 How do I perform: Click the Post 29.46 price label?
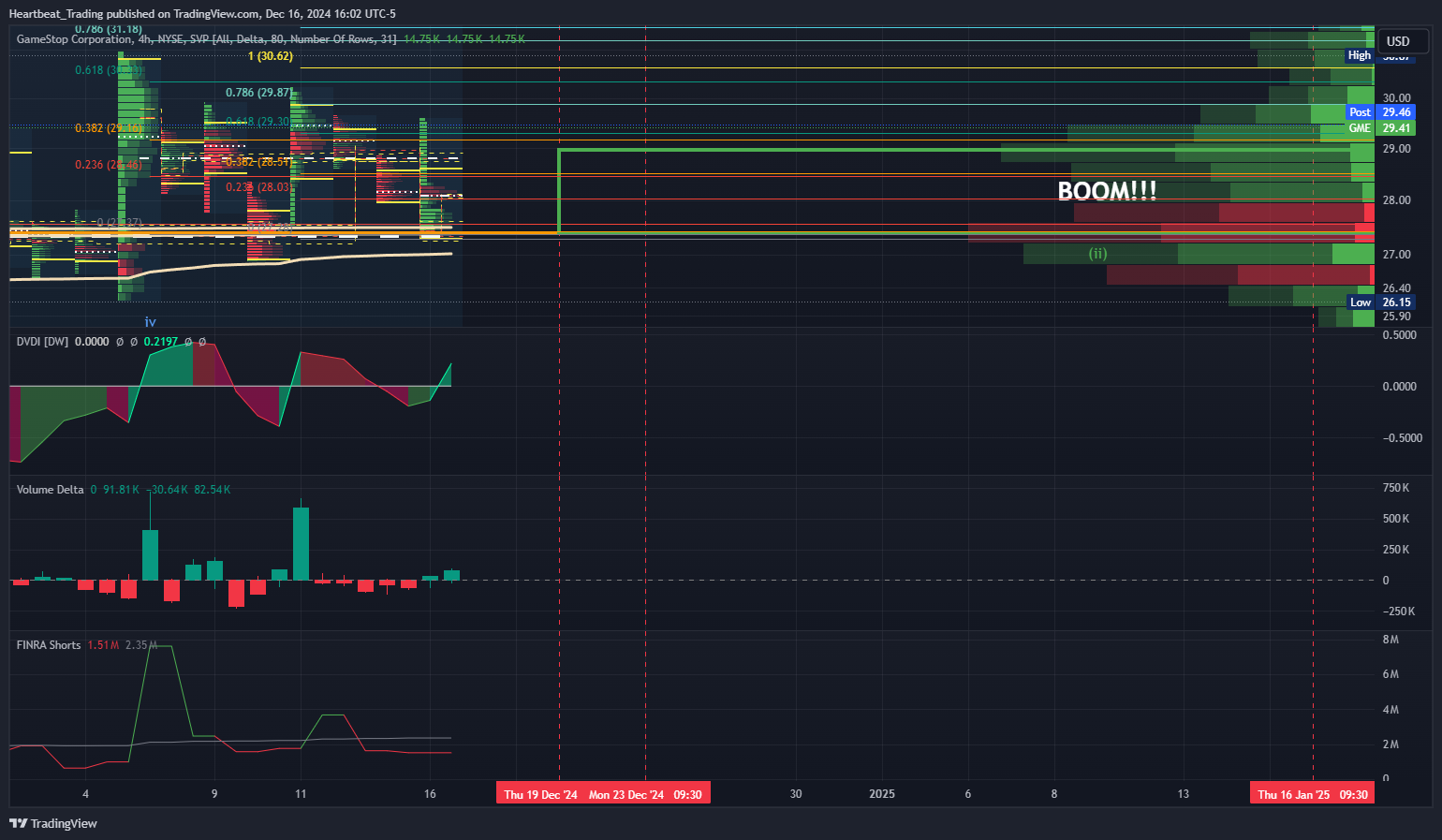[x=1380, y=112]
